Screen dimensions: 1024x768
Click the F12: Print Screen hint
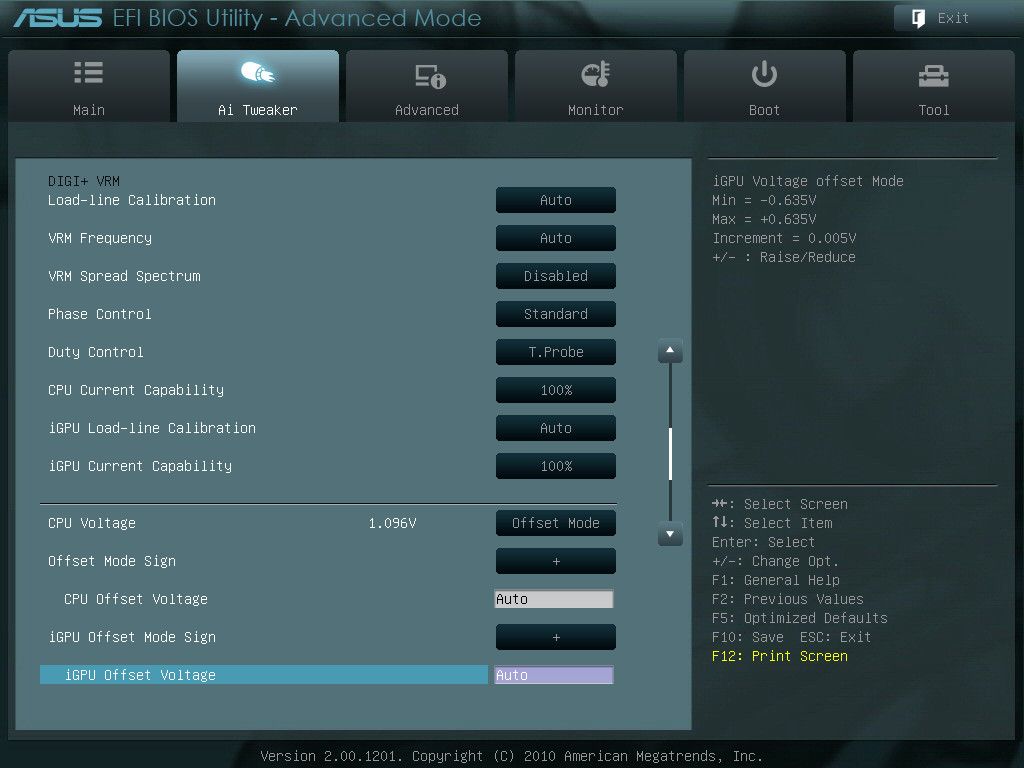pos(780,656)
